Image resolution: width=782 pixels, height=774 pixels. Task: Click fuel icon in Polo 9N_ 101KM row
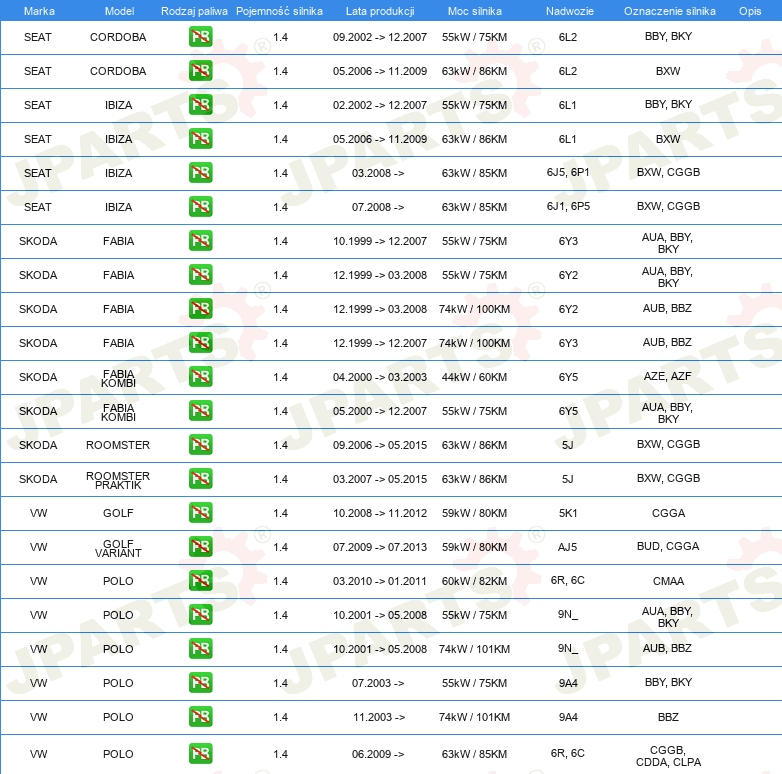(x=200, y=648)
